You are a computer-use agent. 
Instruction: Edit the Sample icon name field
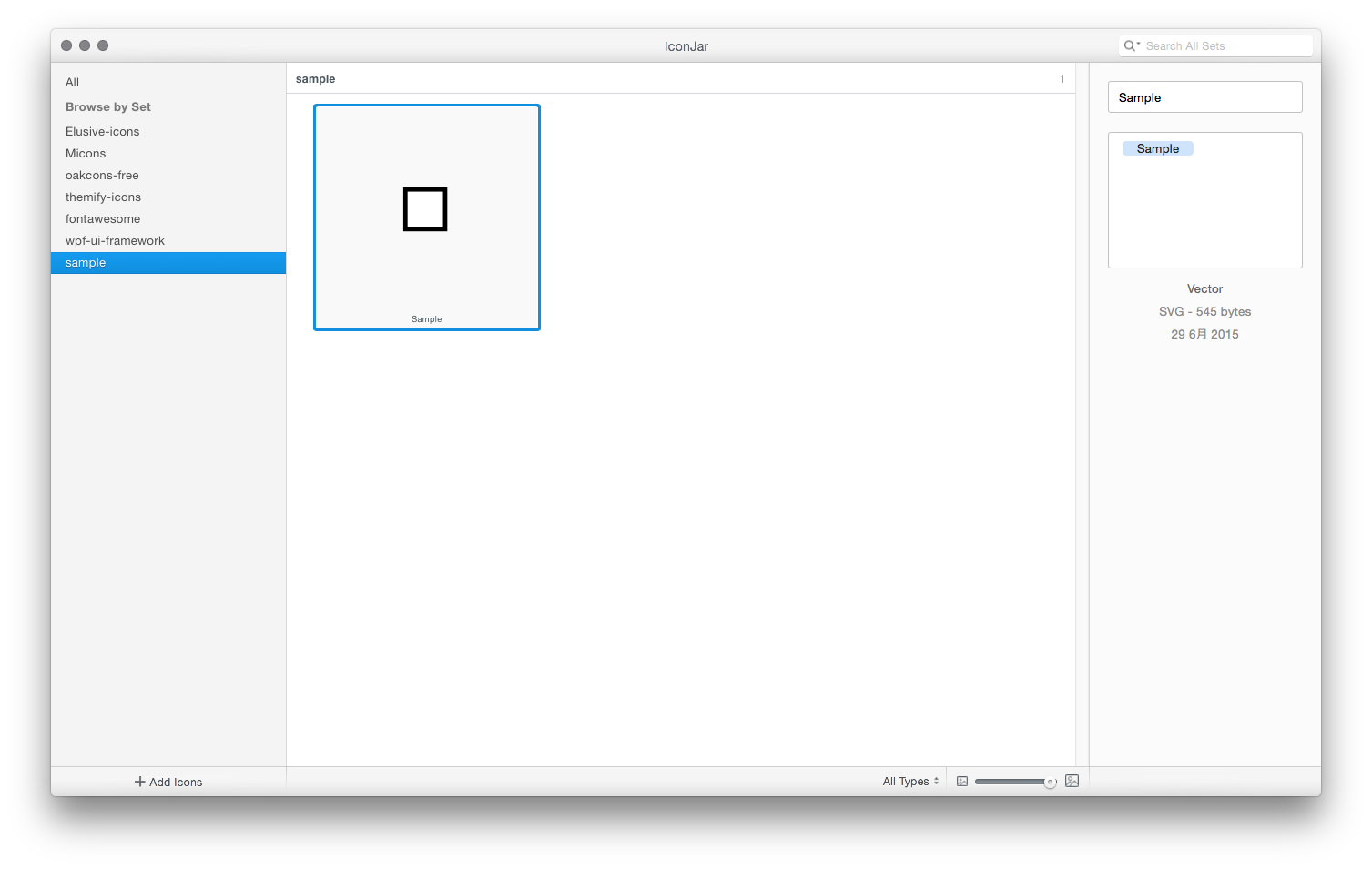[1204, 97]
